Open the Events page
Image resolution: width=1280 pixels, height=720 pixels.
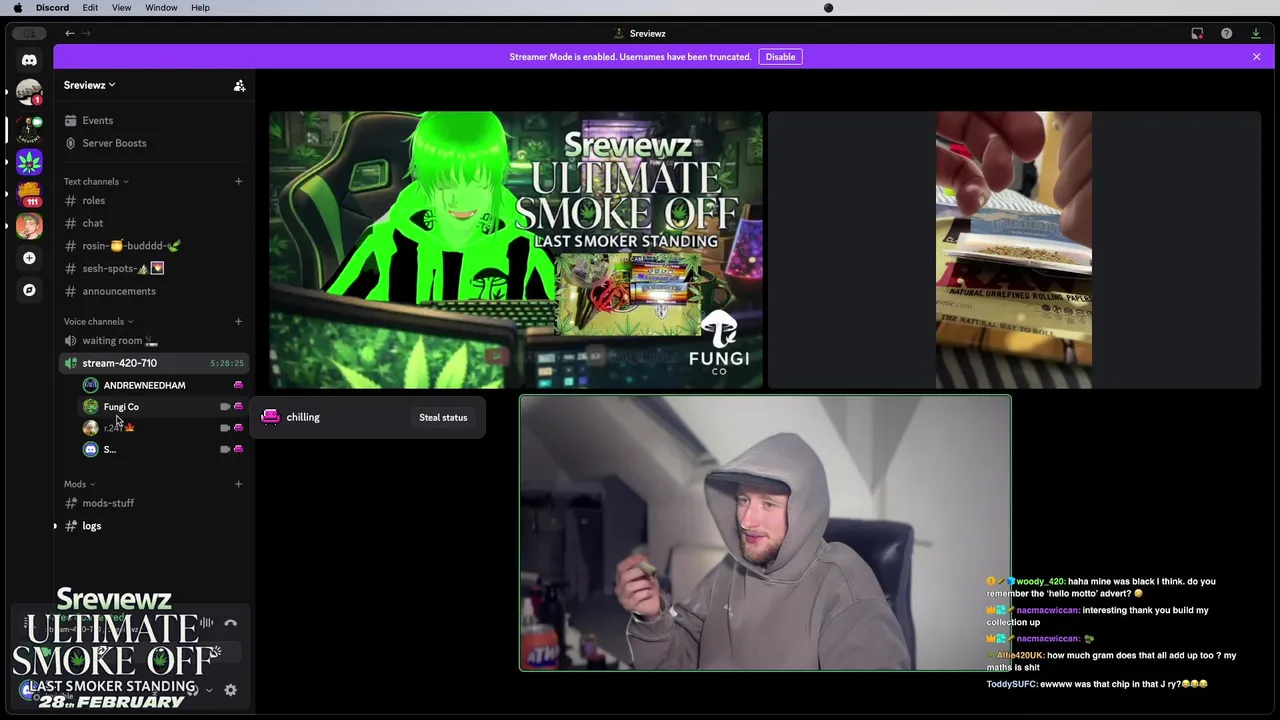click(153, 121)
